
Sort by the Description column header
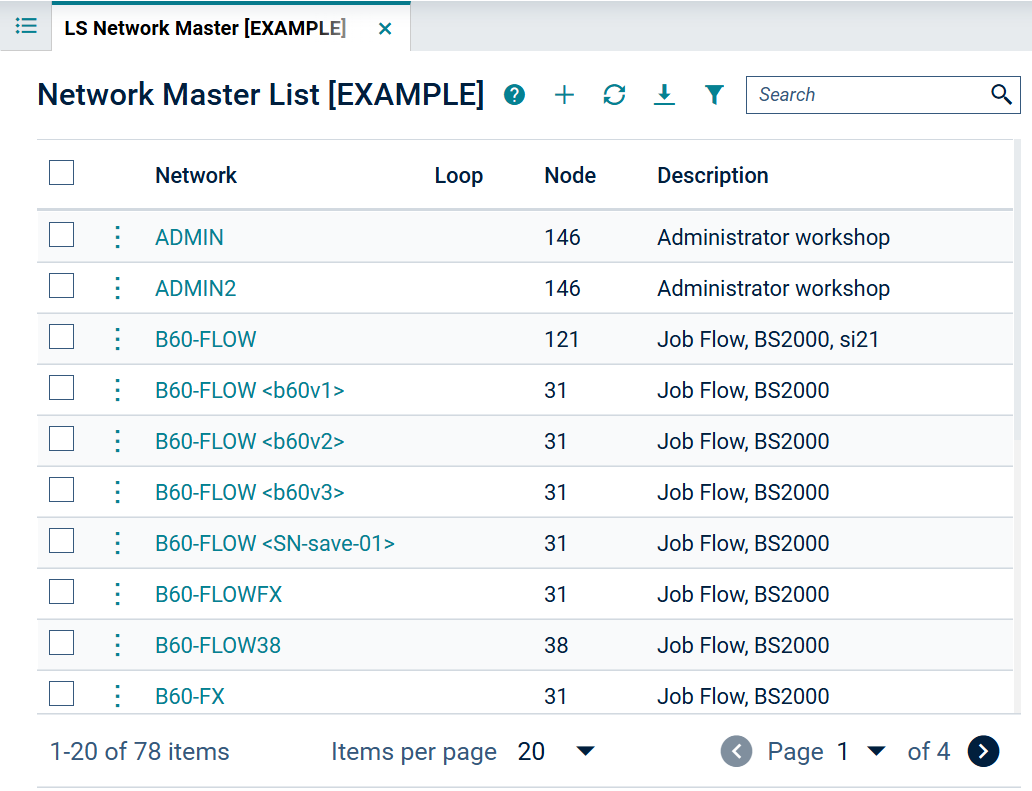point(713,176)
